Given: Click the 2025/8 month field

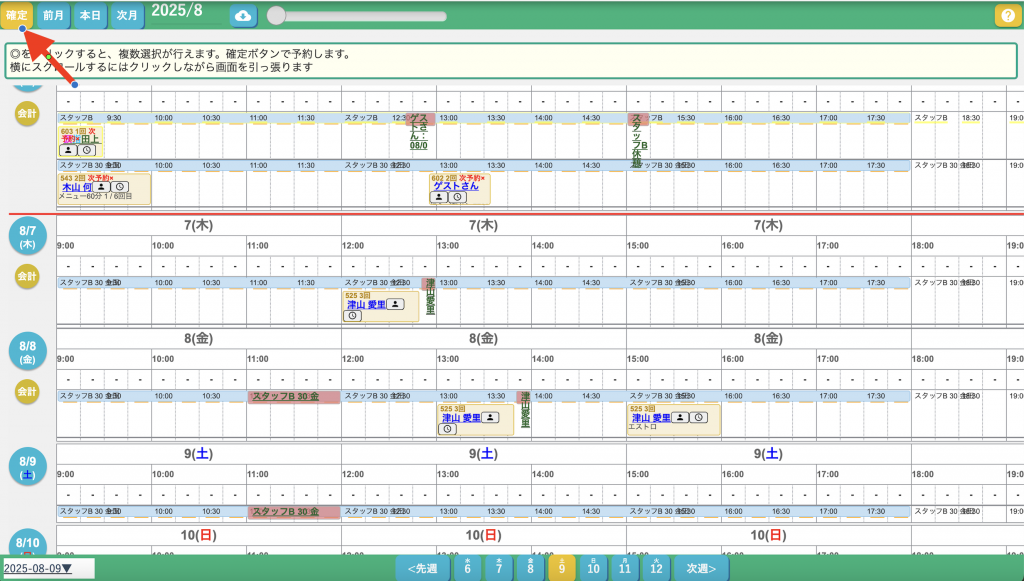Looking at the screenshot, I should (x=186, y=13).
